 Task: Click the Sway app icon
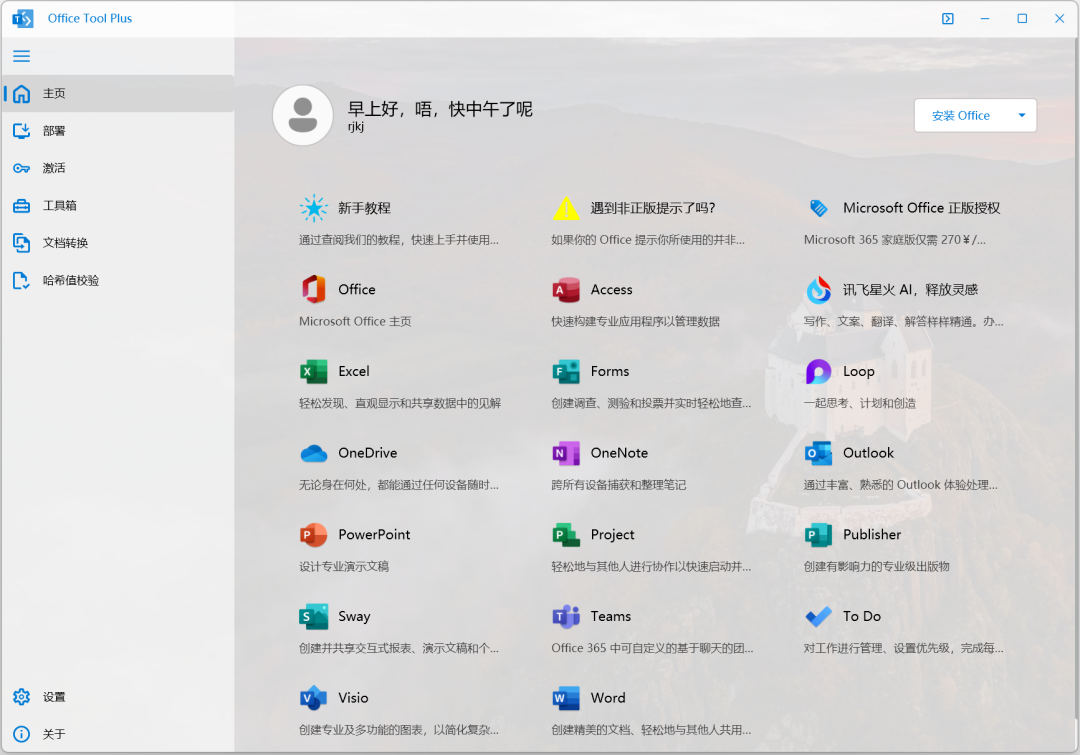point(314,616)
